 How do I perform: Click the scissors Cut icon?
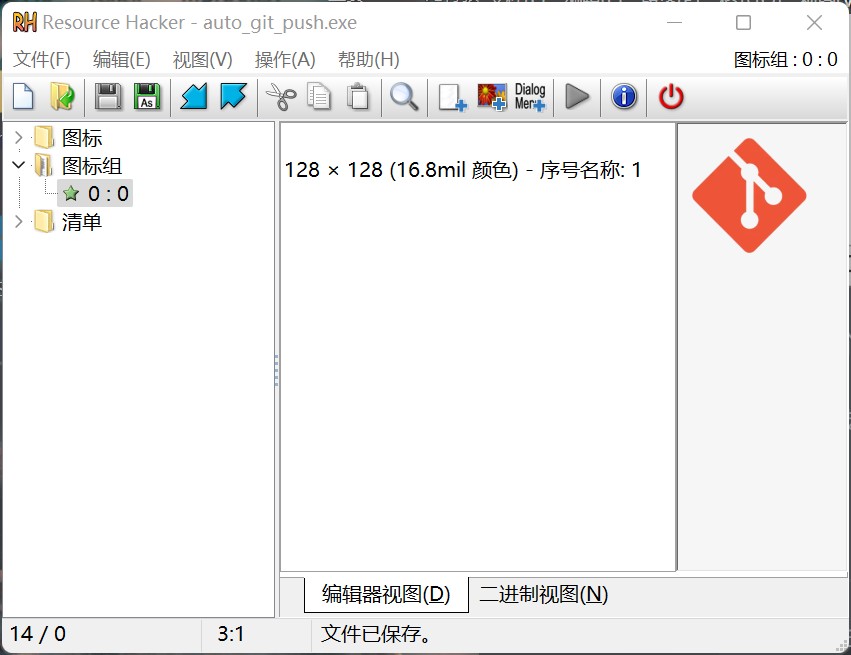click(281, 97)
